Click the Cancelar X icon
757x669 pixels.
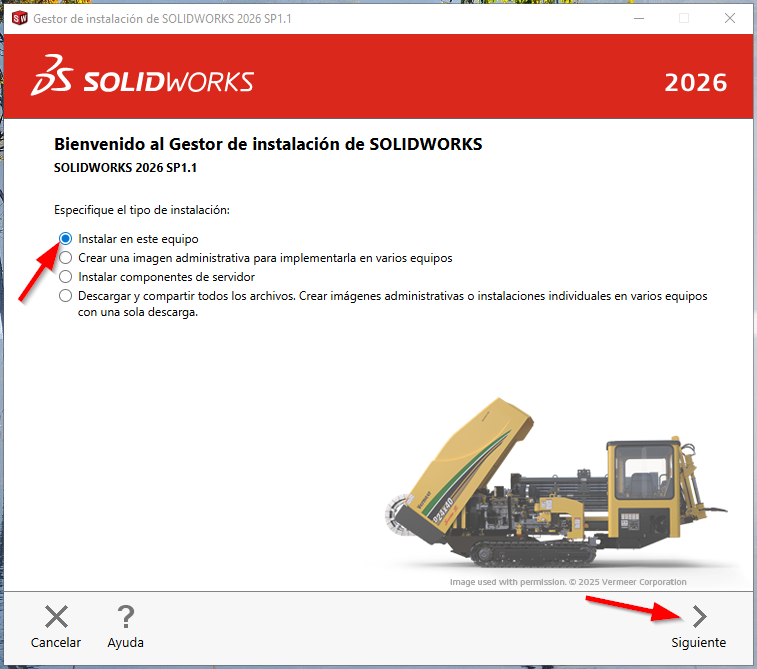click(56, 617)
